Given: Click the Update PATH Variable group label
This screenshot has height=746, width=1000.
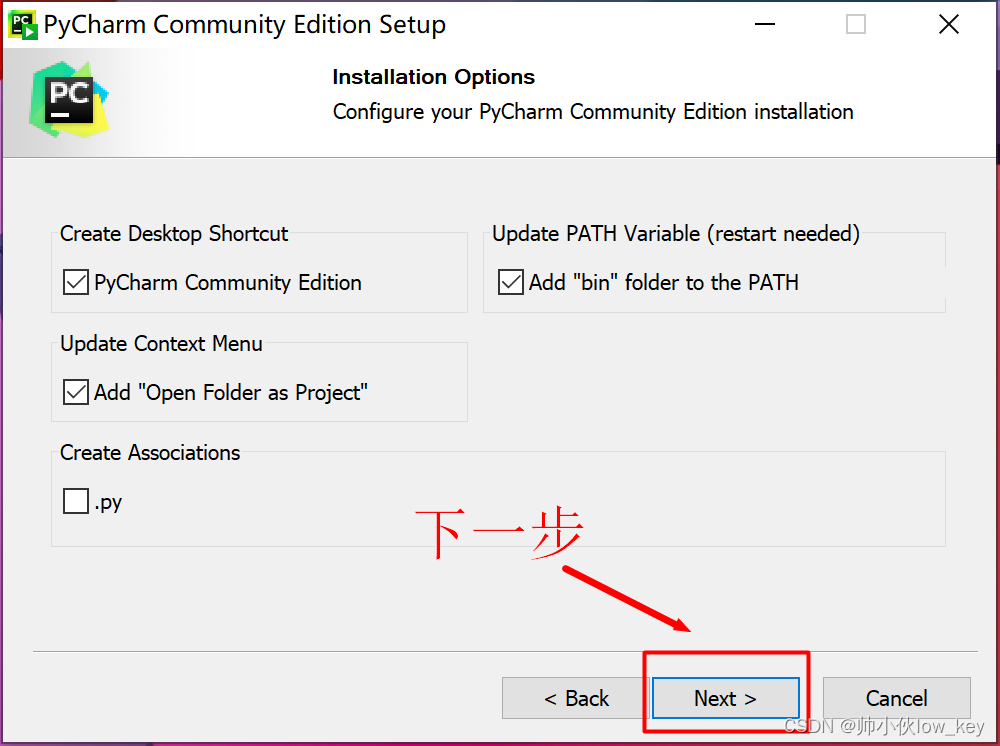Looking at the screenshot, I should [676, 234].
